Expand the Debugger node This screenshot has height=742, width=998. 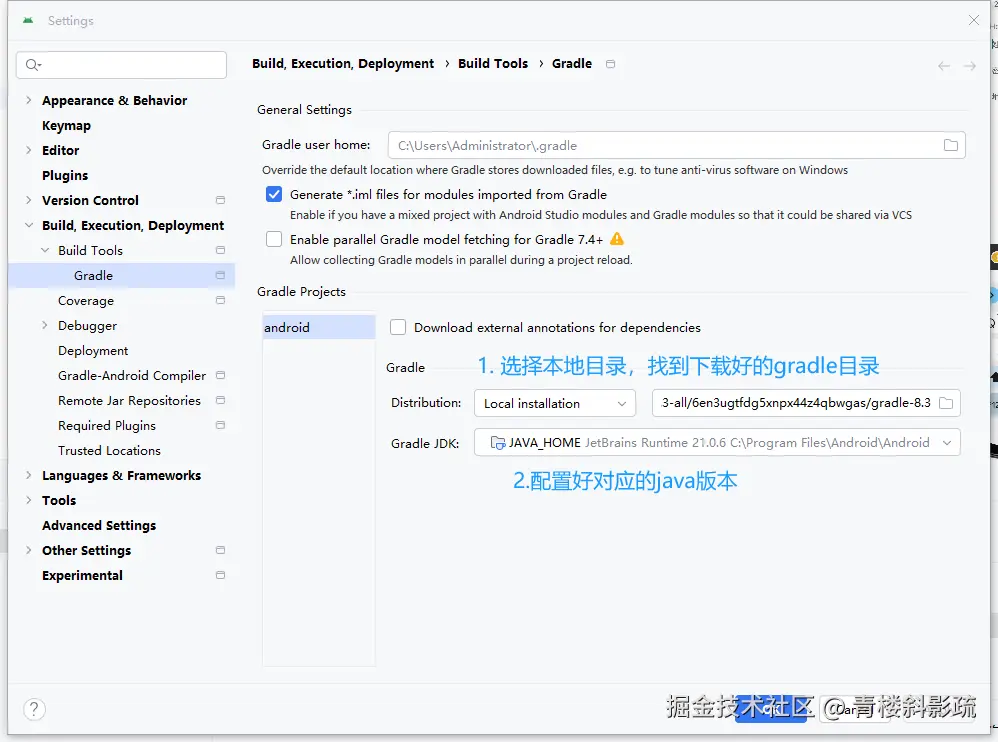pos(45,325)
